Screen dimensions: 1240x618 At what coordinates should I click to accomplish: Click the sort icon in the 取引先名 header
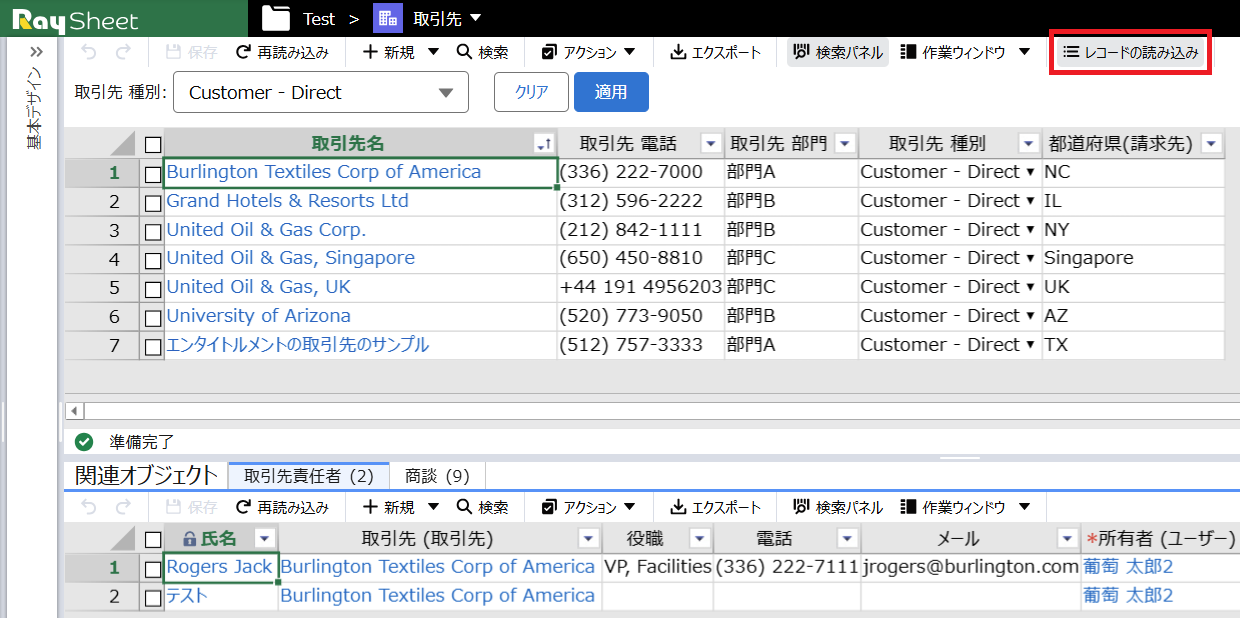point(544,144)
